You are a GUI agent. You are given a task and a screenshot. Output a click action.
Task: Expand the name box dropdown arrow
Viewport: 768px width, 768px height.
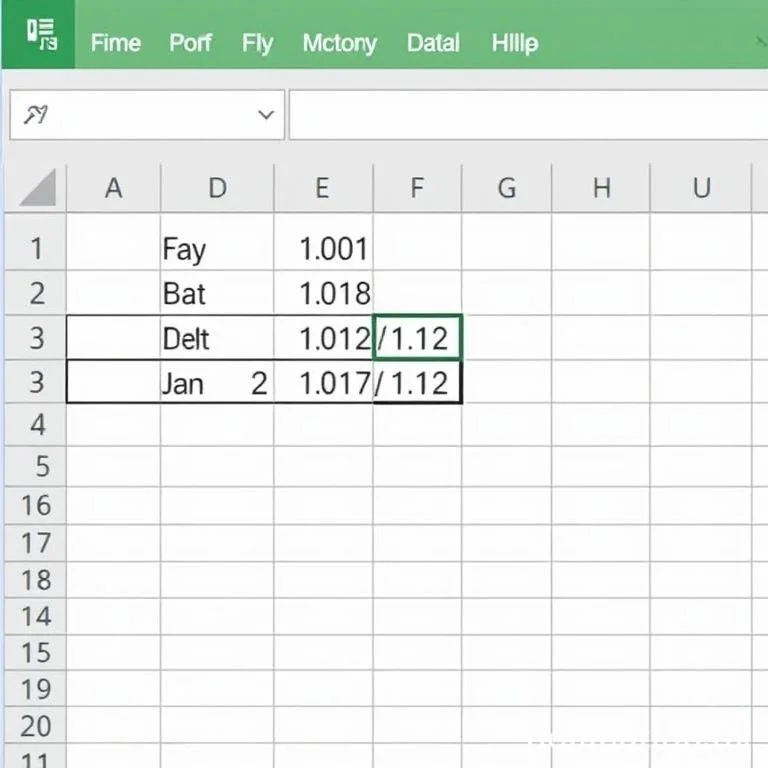pyautogui.click(x=266, y=115)
